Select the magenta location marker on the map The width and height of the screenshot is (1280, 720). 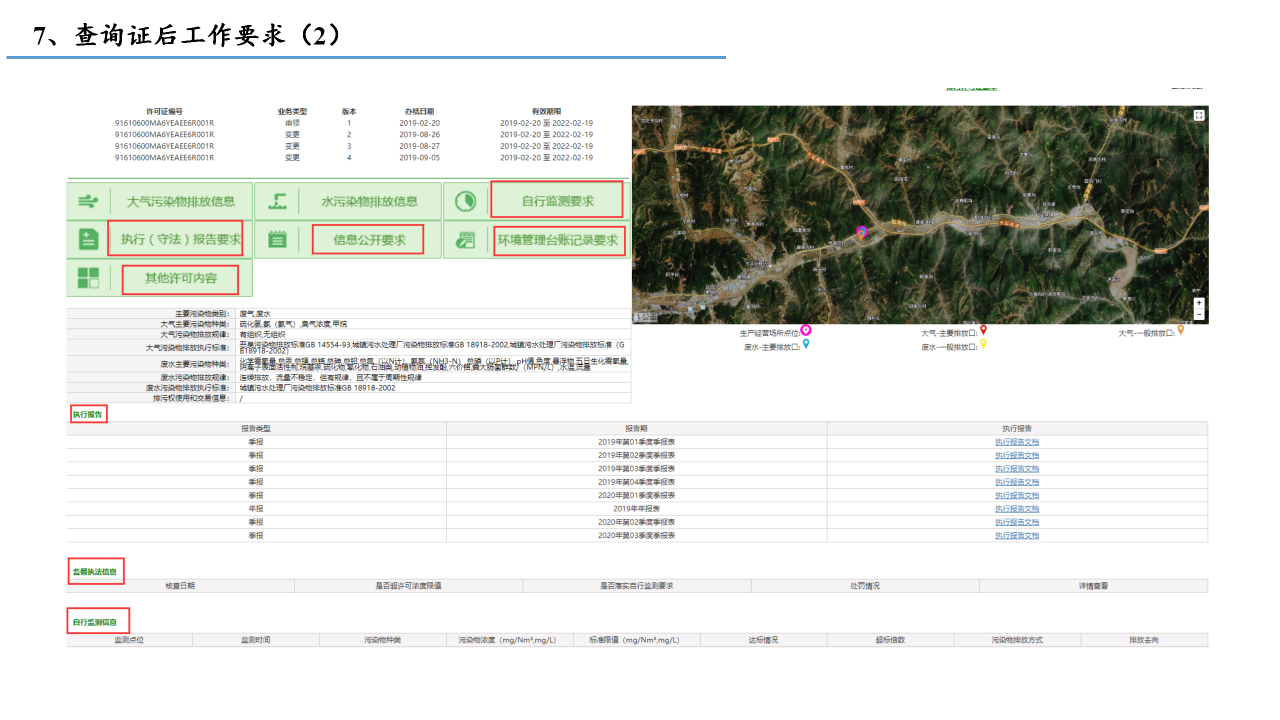tap(861, 231)
